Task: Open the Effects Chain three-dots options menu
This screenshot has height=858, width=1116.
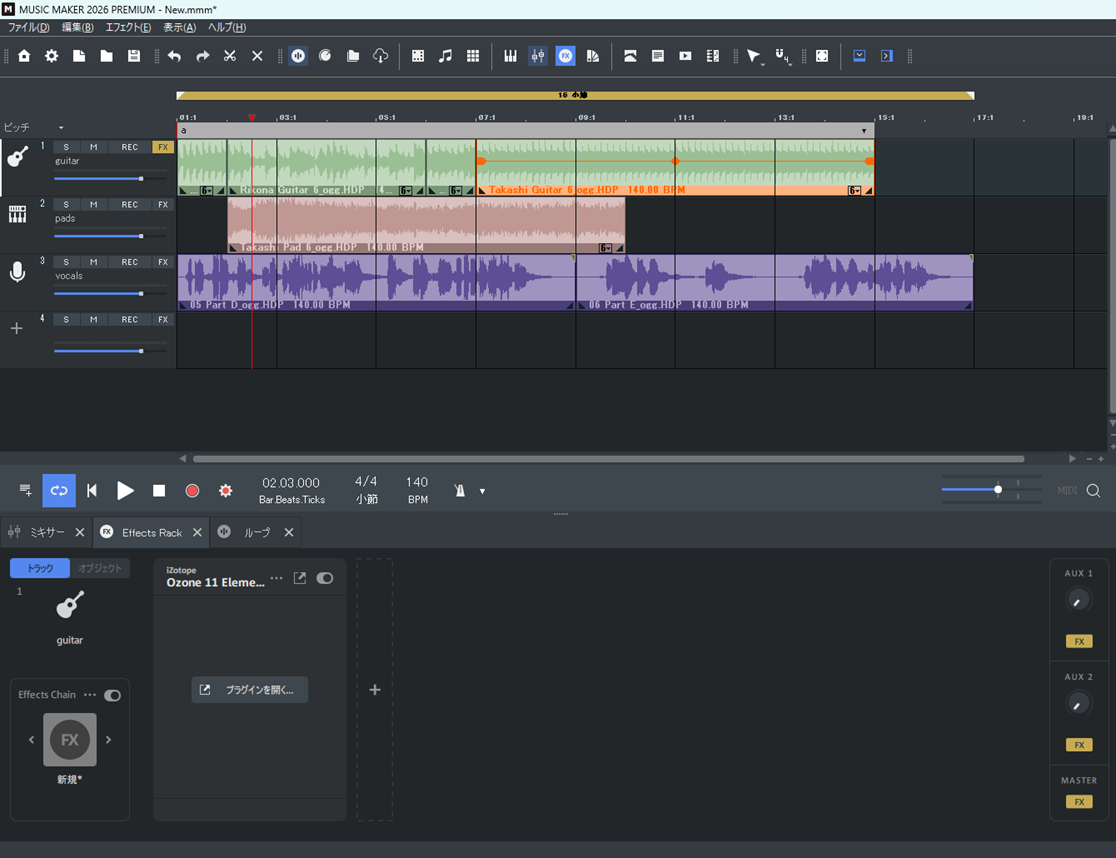Action: 90,695
